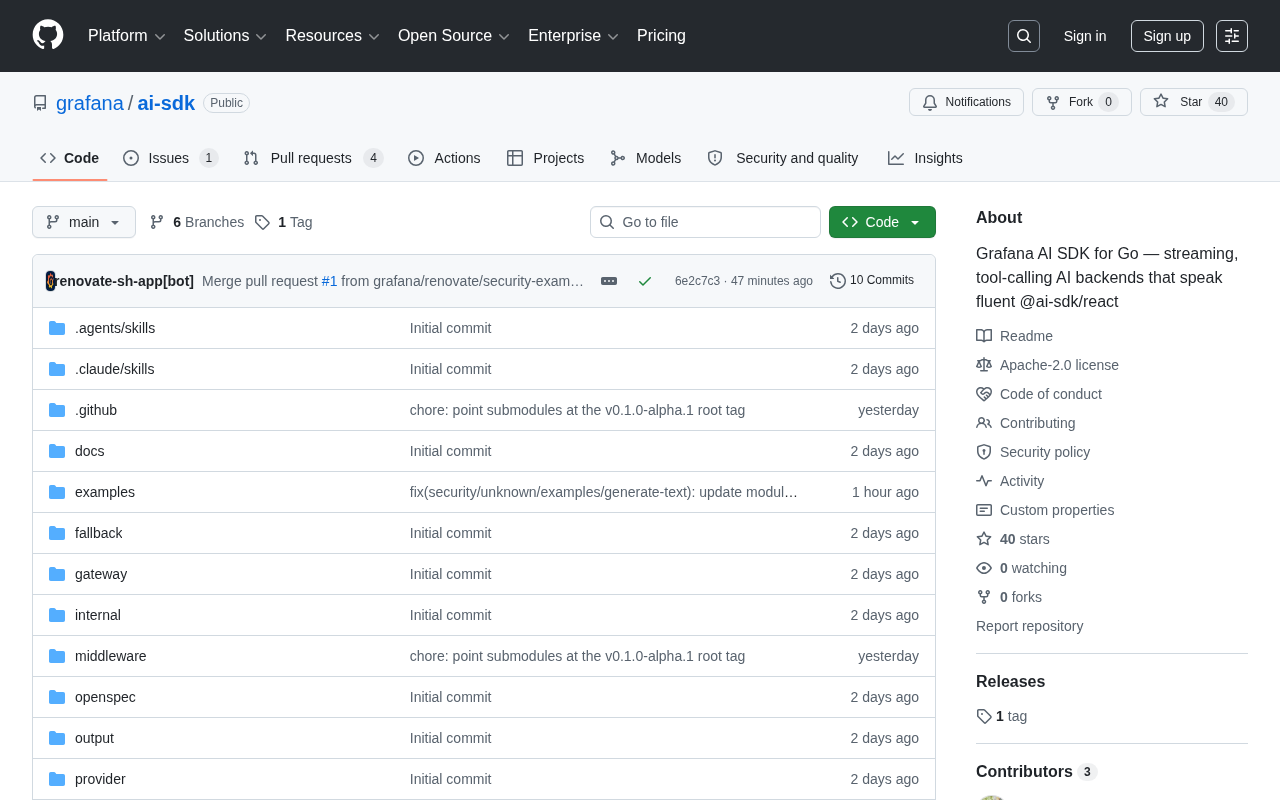Click the book icon beside Readme
The width and height of the screenshot is (1280, 800).
(984, 336)
